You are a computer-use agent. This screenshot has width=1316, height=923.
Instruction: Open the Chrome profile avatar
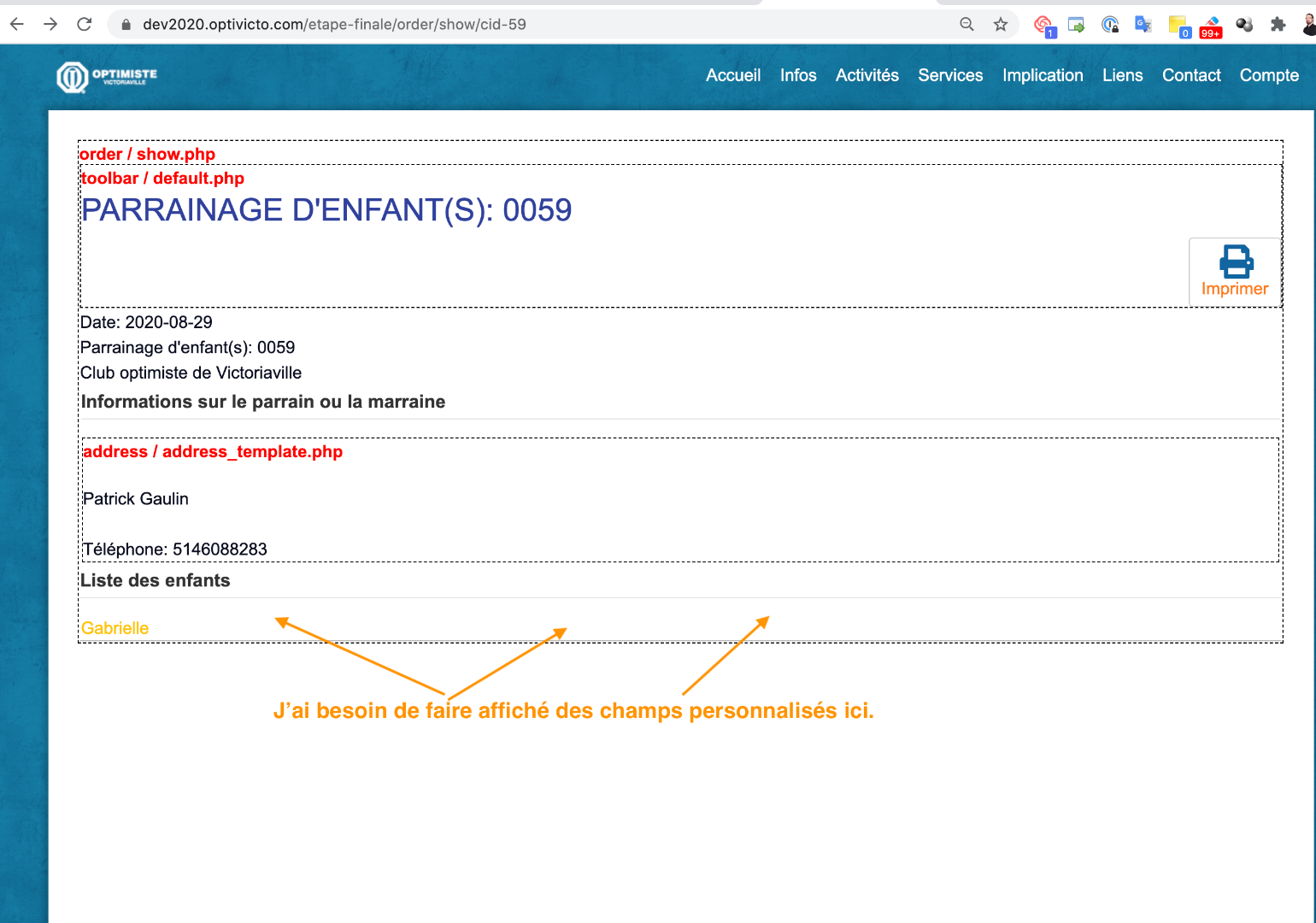click(x=1308, y=25)
